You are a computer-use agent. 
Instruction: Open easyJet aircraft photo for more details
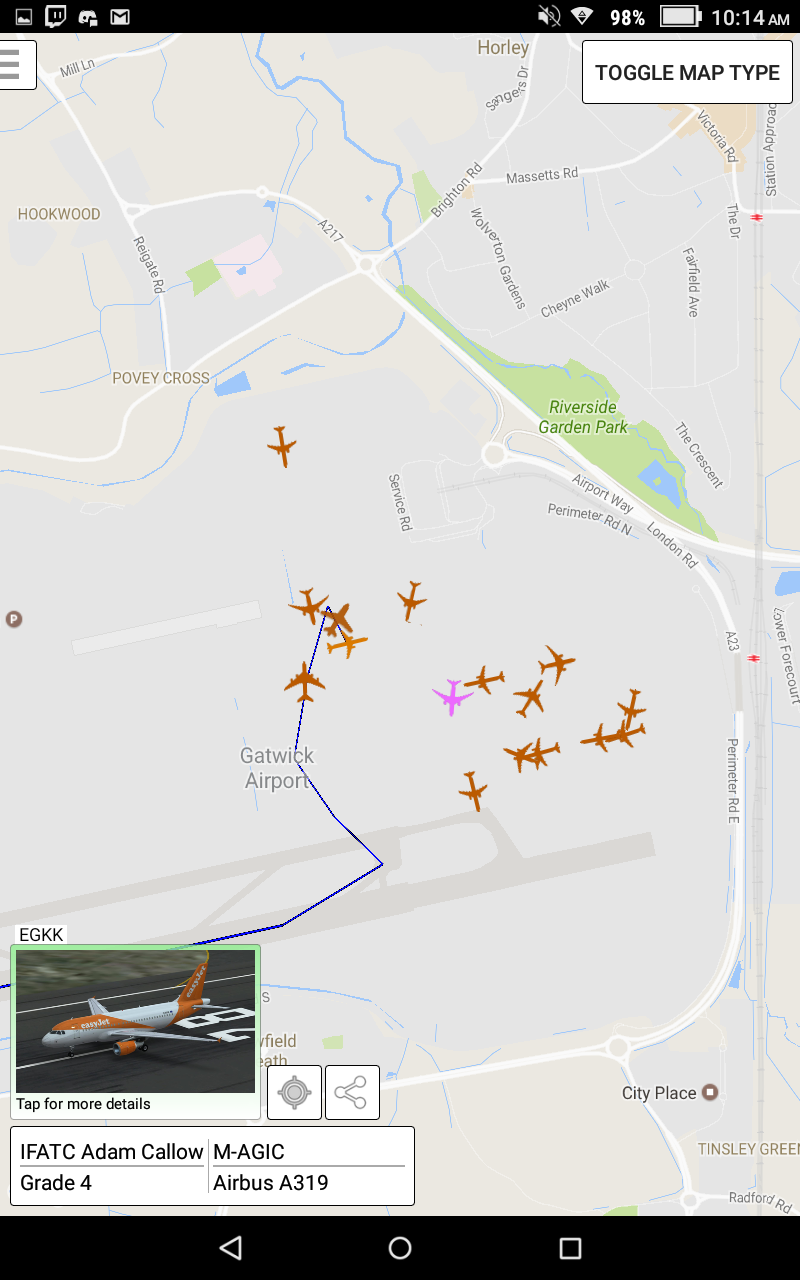[136, 1031]
